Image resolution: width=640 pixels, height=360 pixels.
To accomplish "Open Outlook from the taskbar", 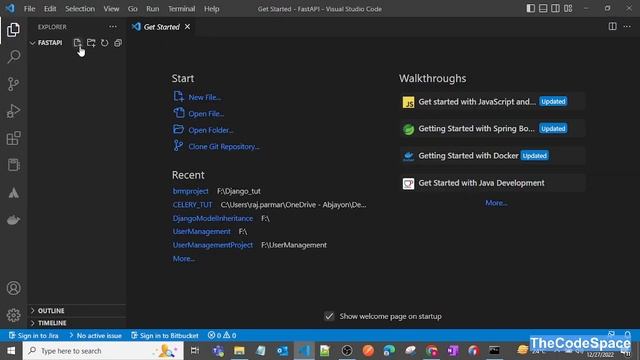I will tap(282, 351).
